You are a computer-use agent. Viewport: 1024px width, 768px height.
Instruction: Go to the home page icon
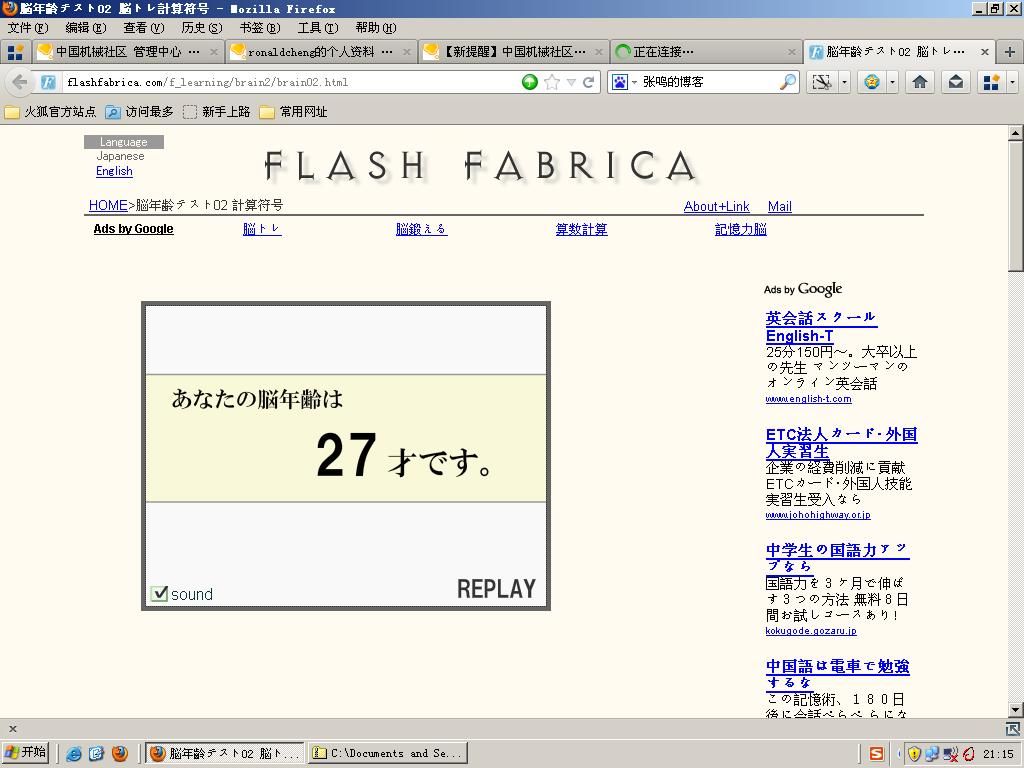tap(920, 82)
